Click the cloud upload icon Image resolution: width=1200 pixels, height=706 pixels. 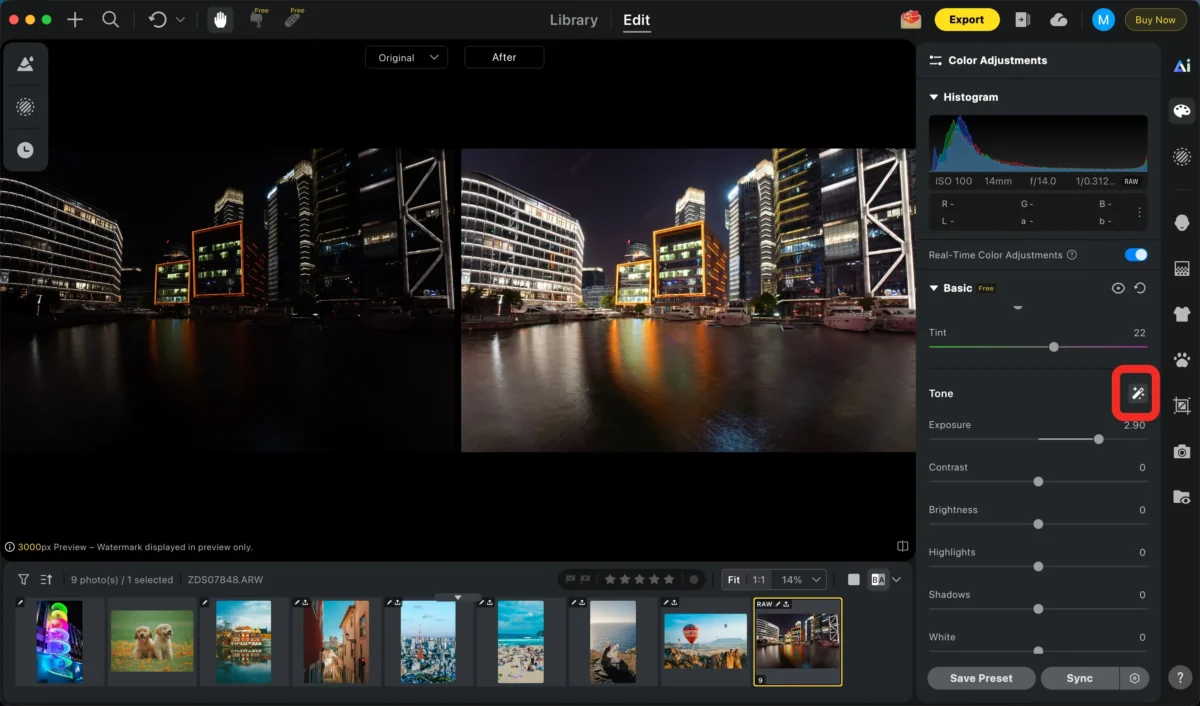(x=1059, y=20)
